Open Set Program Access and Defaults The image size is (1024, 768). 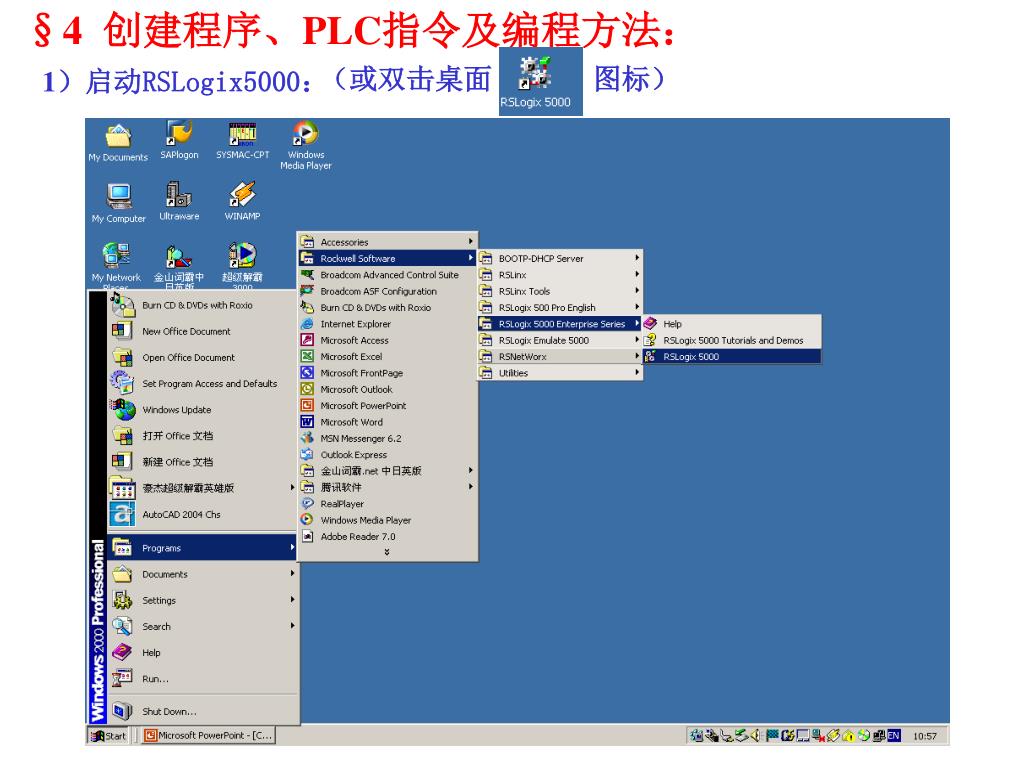201,383
